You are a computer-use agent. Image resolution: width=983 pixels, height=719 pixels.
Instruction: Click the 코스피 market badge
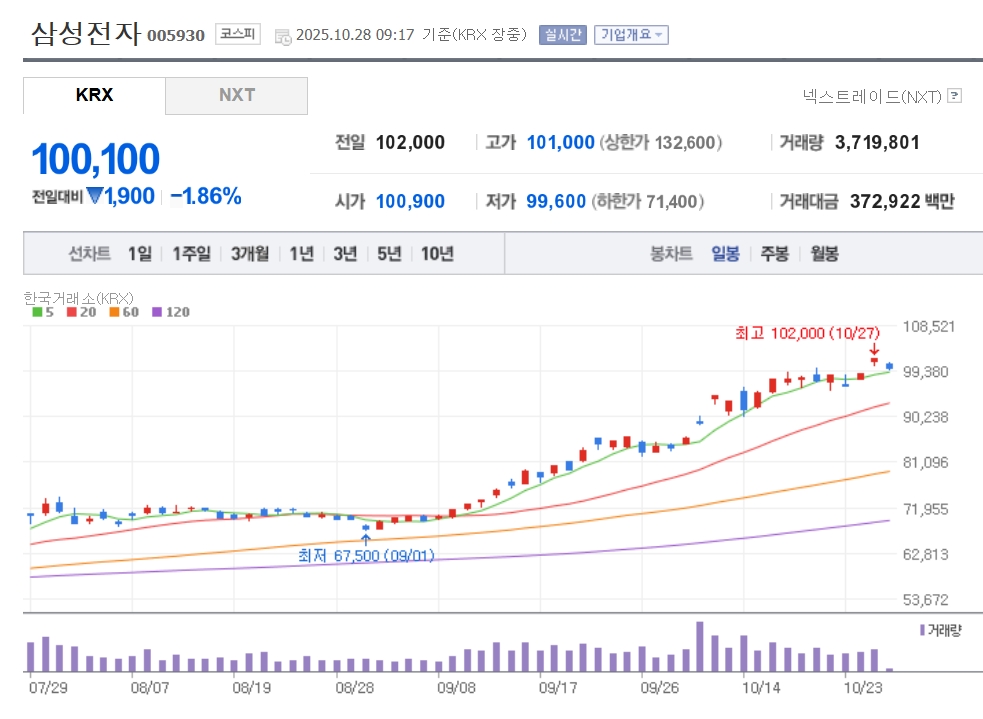(x=238, y=34)
